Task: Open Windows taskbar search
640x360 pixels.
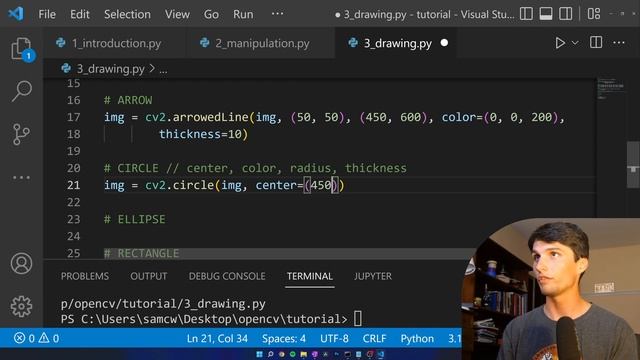Action: point(270,354)
